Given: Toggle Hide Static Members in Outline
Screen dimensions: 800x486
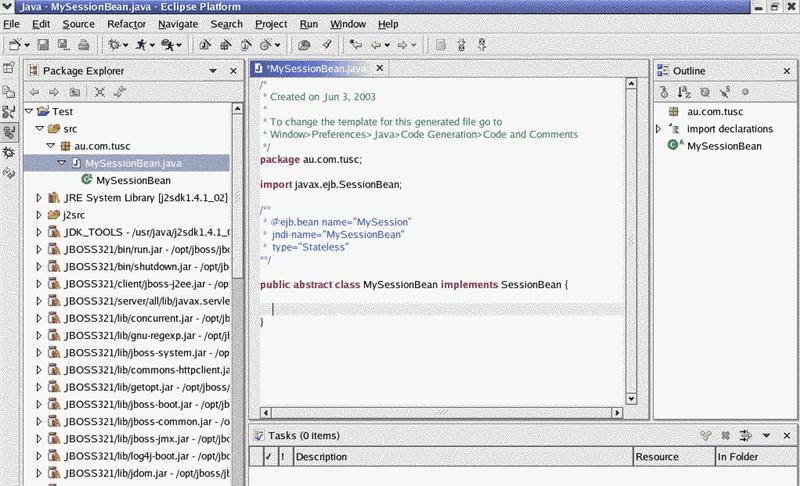Looking at the screenshot, I should (724, 92).
